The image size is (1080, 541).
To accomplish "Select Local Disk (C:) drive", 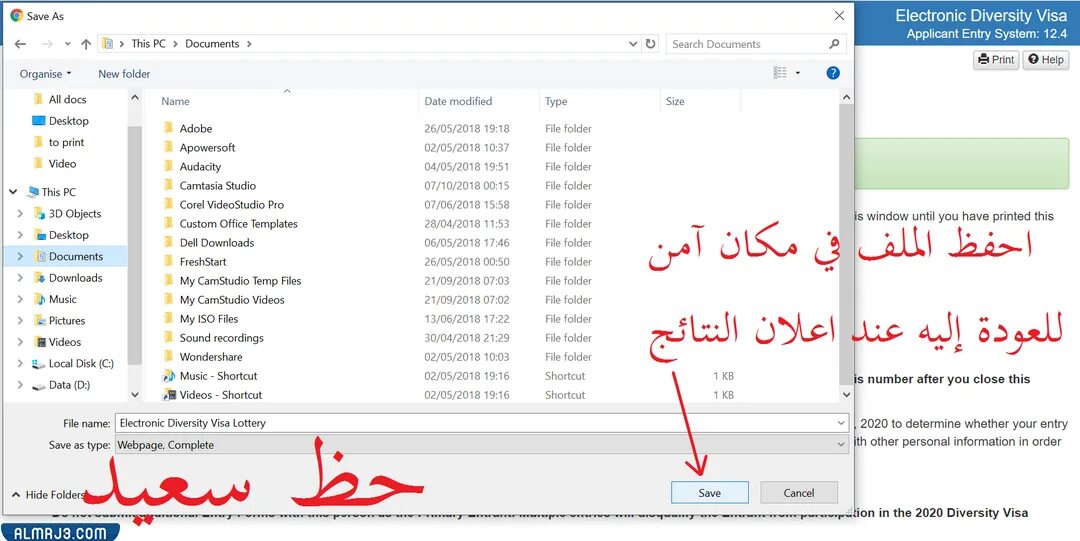I will (81, 363).
